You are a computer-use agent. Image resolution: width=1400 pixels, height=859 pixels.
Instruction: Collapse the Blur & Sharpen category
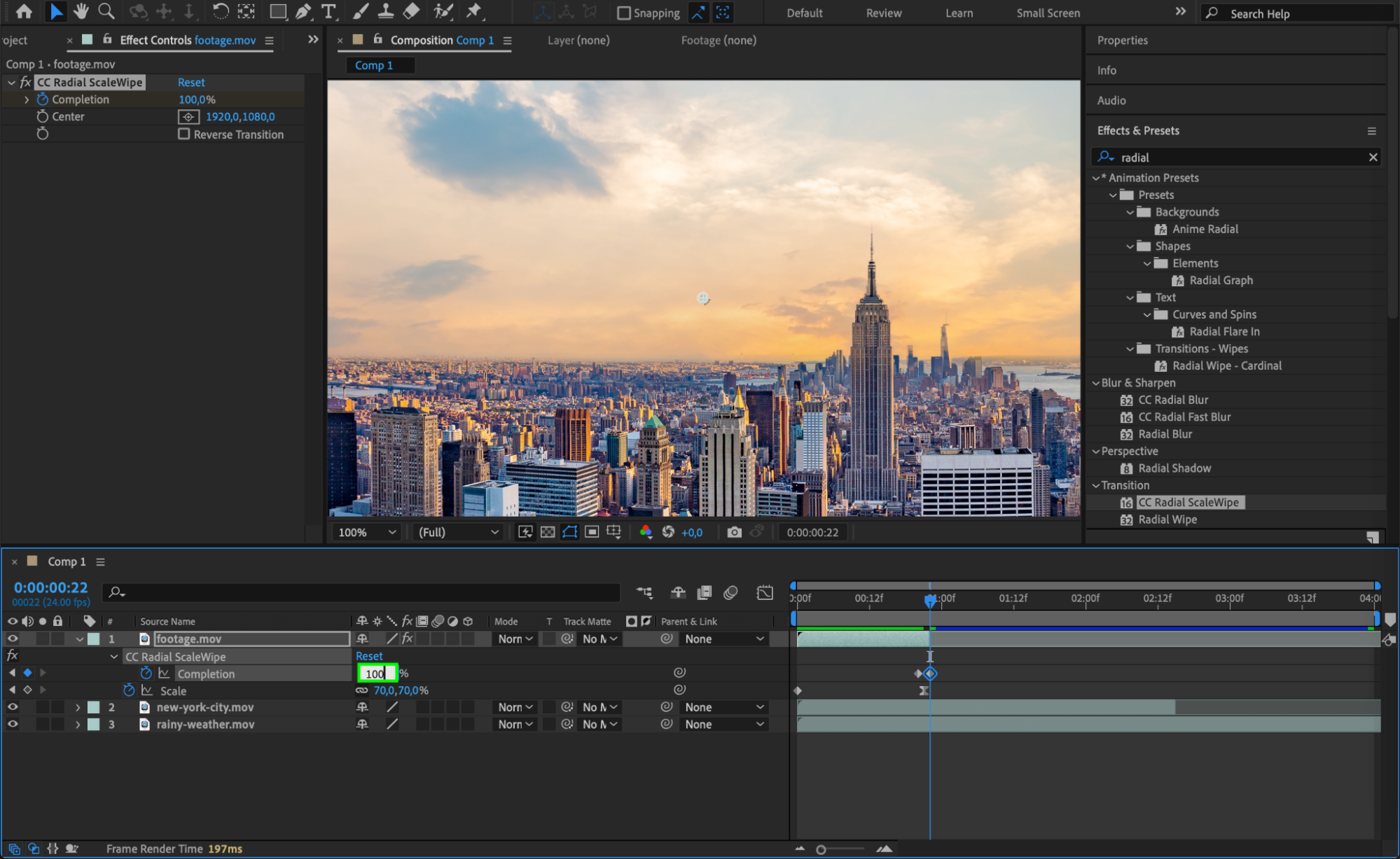[1096, 383]
